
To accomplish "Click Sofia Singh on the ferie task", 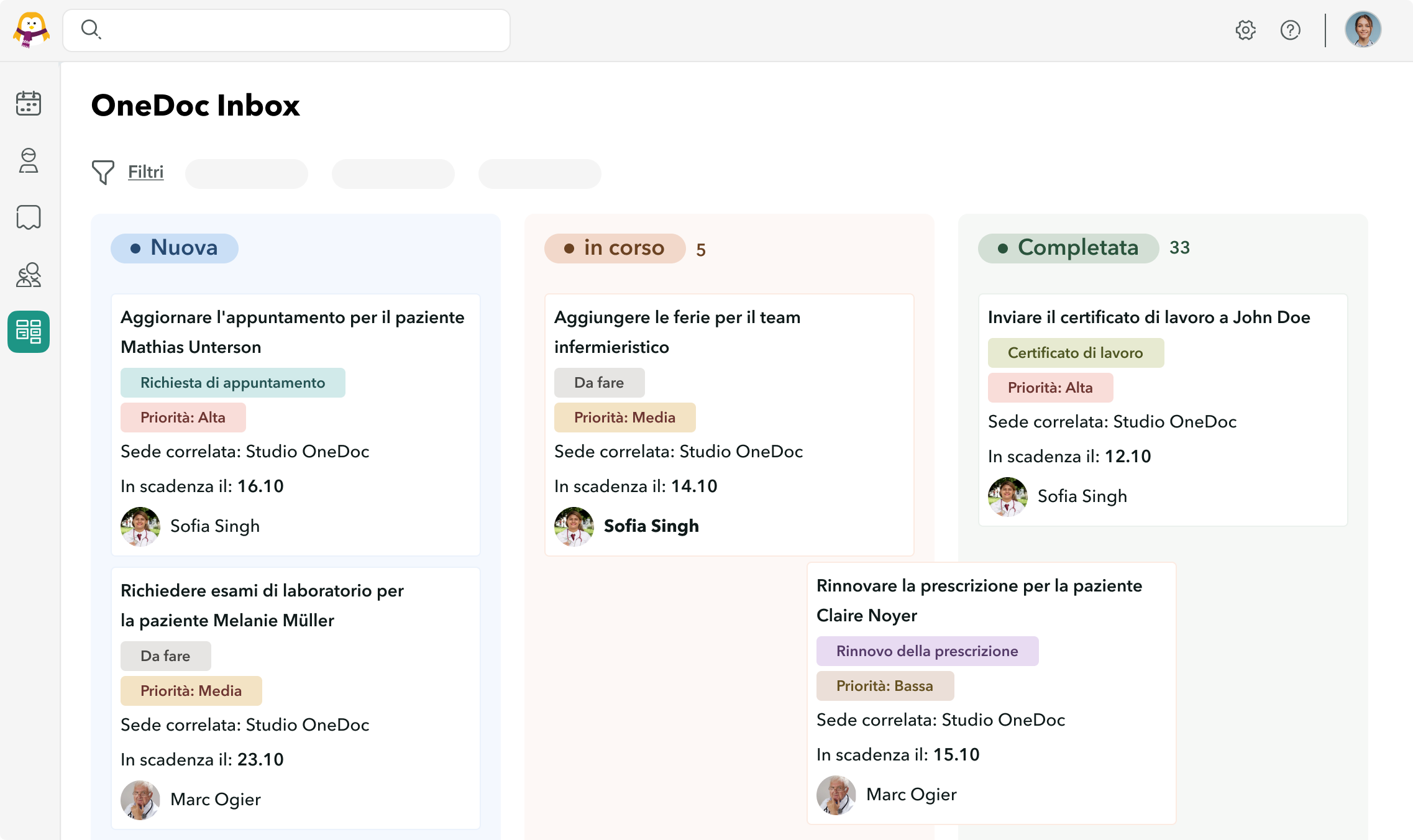I will click(x=651, y=526).
